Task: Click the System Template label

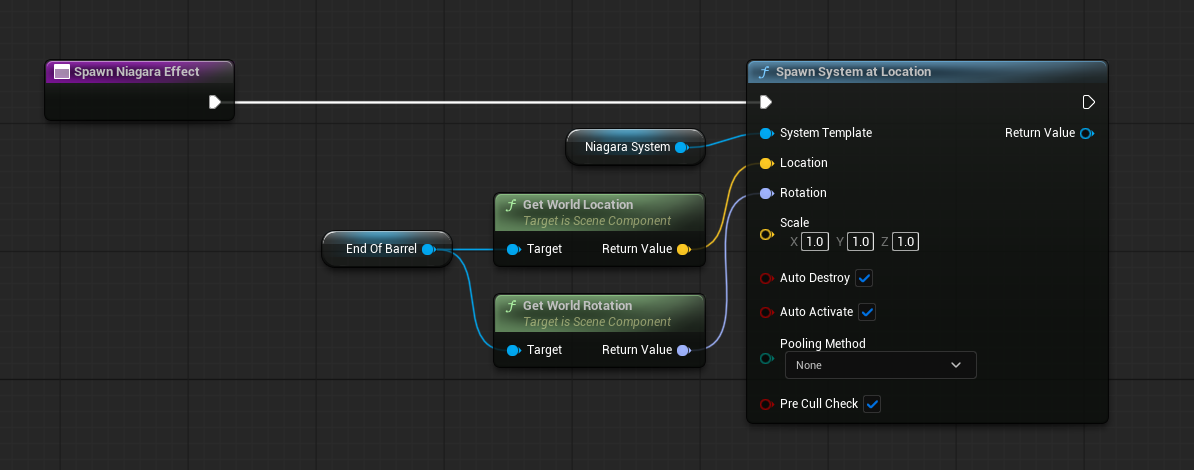Action: tap(826, 133)
